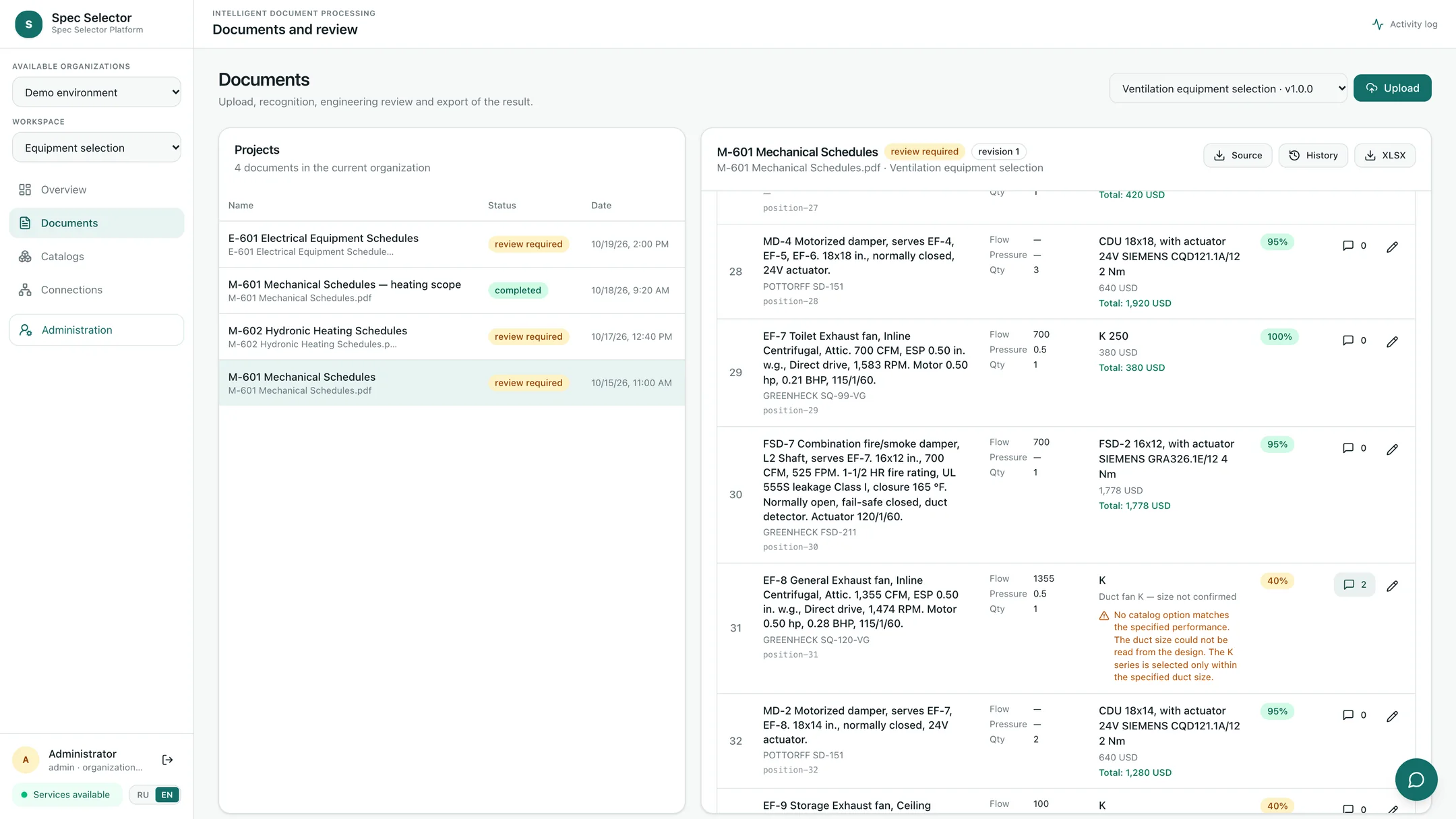Viewport: 1456px width, 819px height.
Task: Click the Date column header
Action: click(x=601, y=206)
